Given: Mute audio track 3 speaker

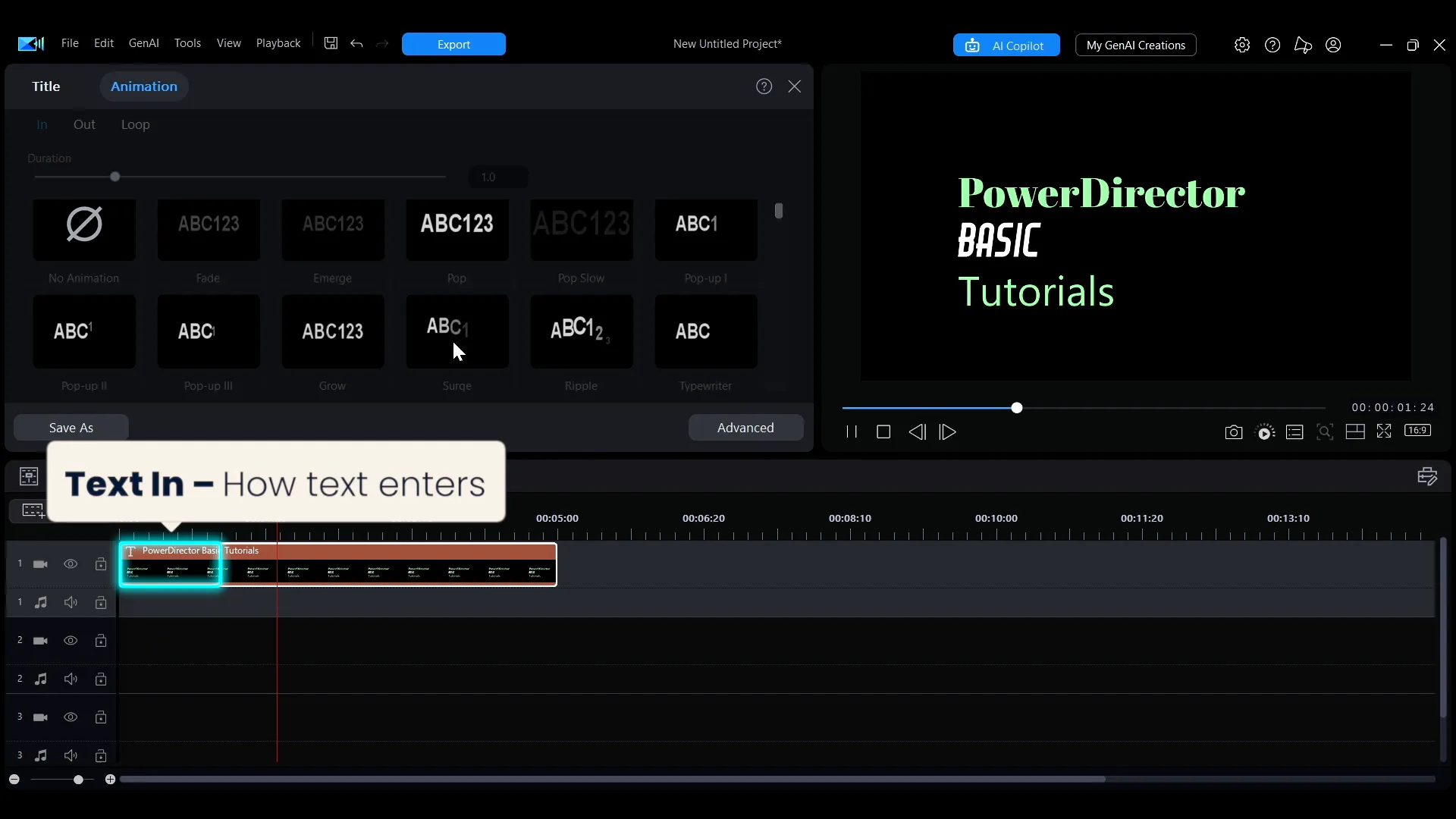Looking at the screenshot, I should pyautogui.click(x=71, y=755).
